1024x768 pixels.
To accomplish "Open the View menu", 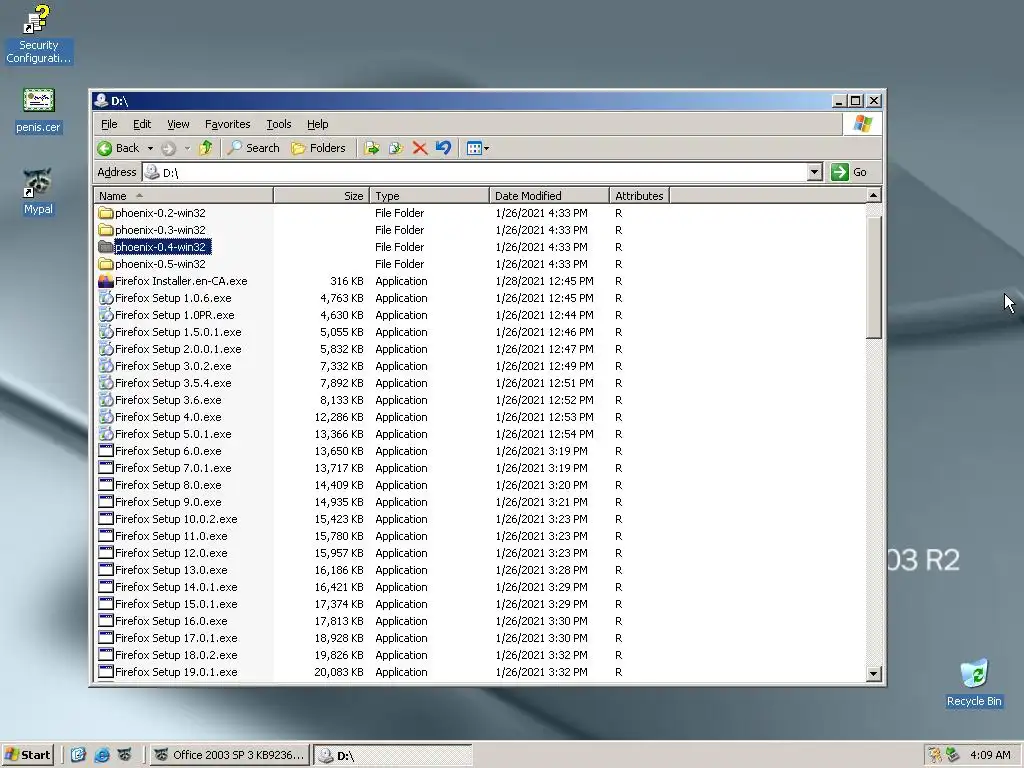I will pyautogui.click(x=178, y=124).
